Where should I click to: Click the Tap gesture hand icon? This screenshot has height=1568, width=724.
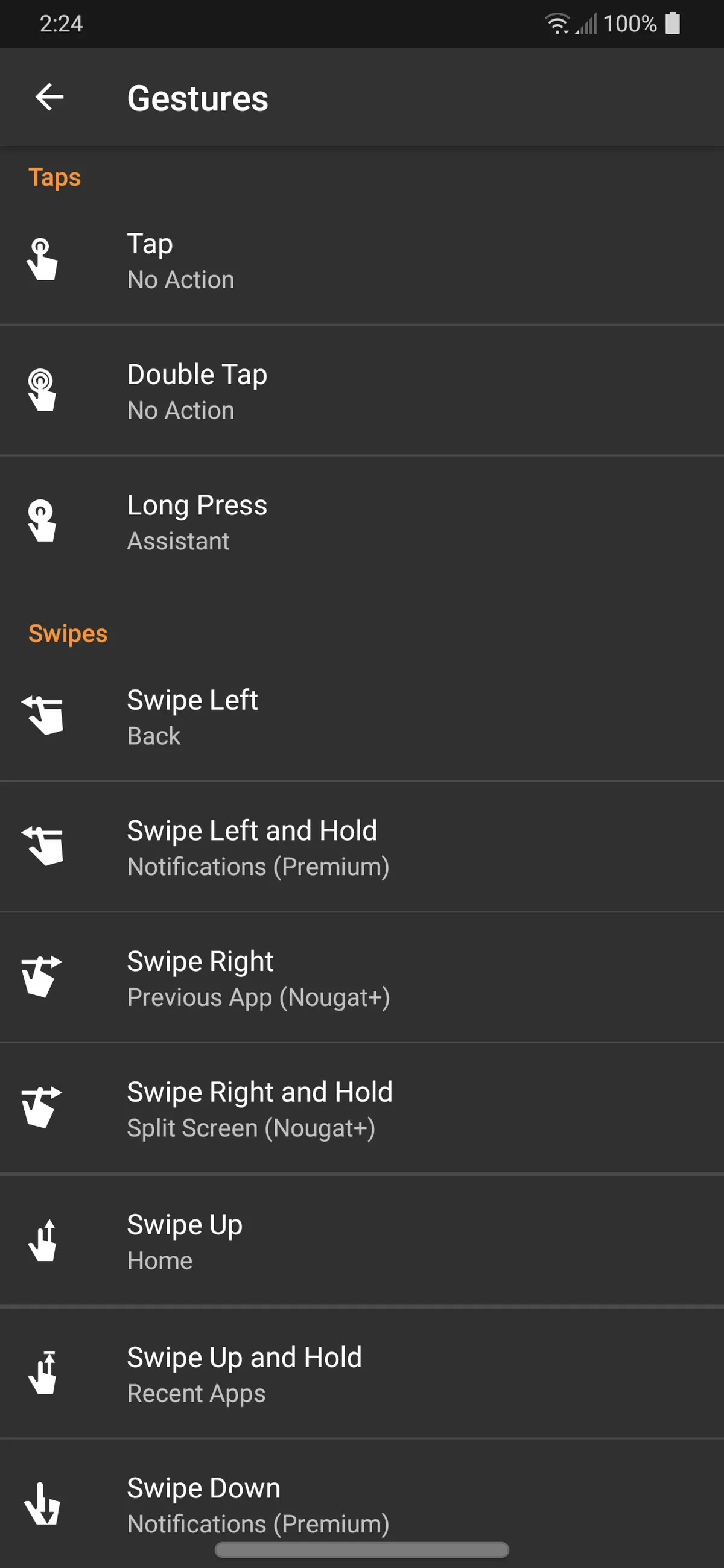(x=42, y=260)
